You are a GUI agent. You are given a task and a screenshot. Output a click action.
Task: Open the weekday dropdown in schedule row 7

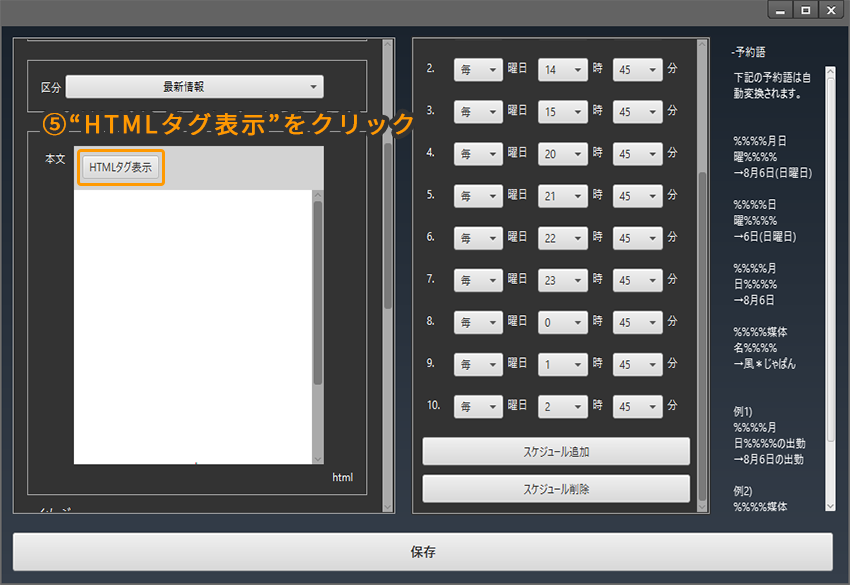pyautogui.click(x=478, y=280)
